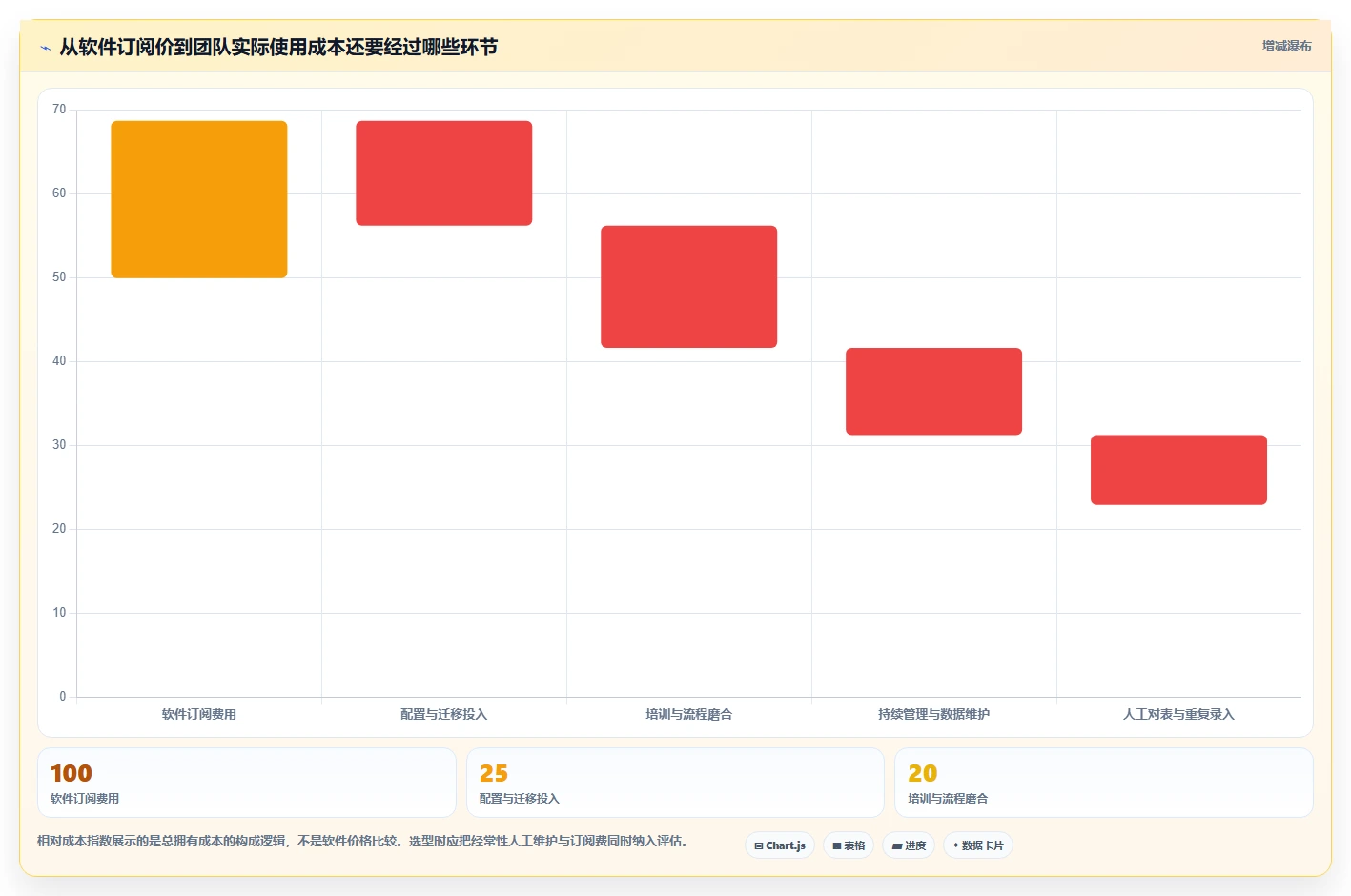Click the x-axis label 软件订阅费用

click(199, 714)
